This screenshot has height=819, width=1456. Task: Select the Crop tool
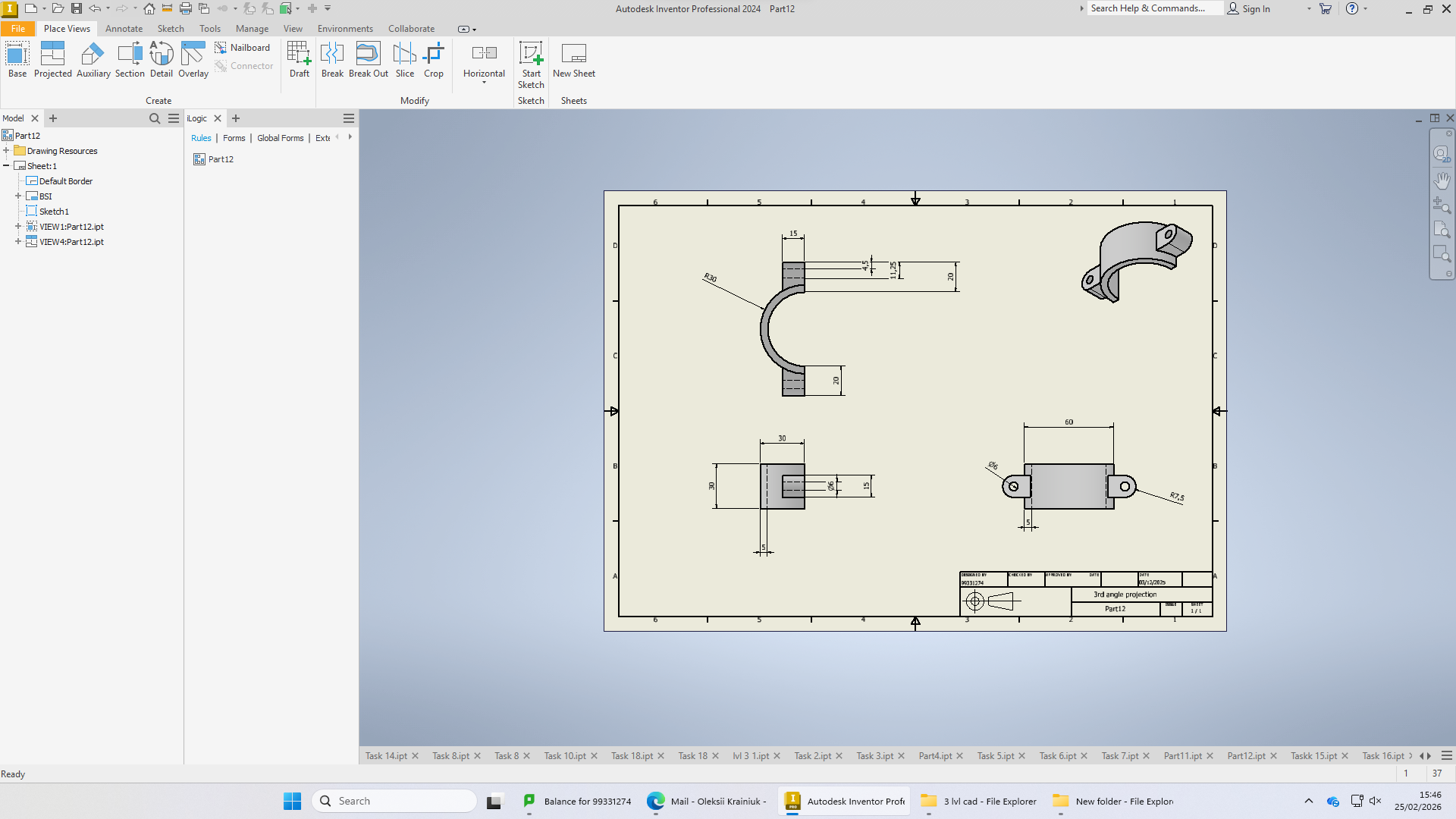coord(434,60)
